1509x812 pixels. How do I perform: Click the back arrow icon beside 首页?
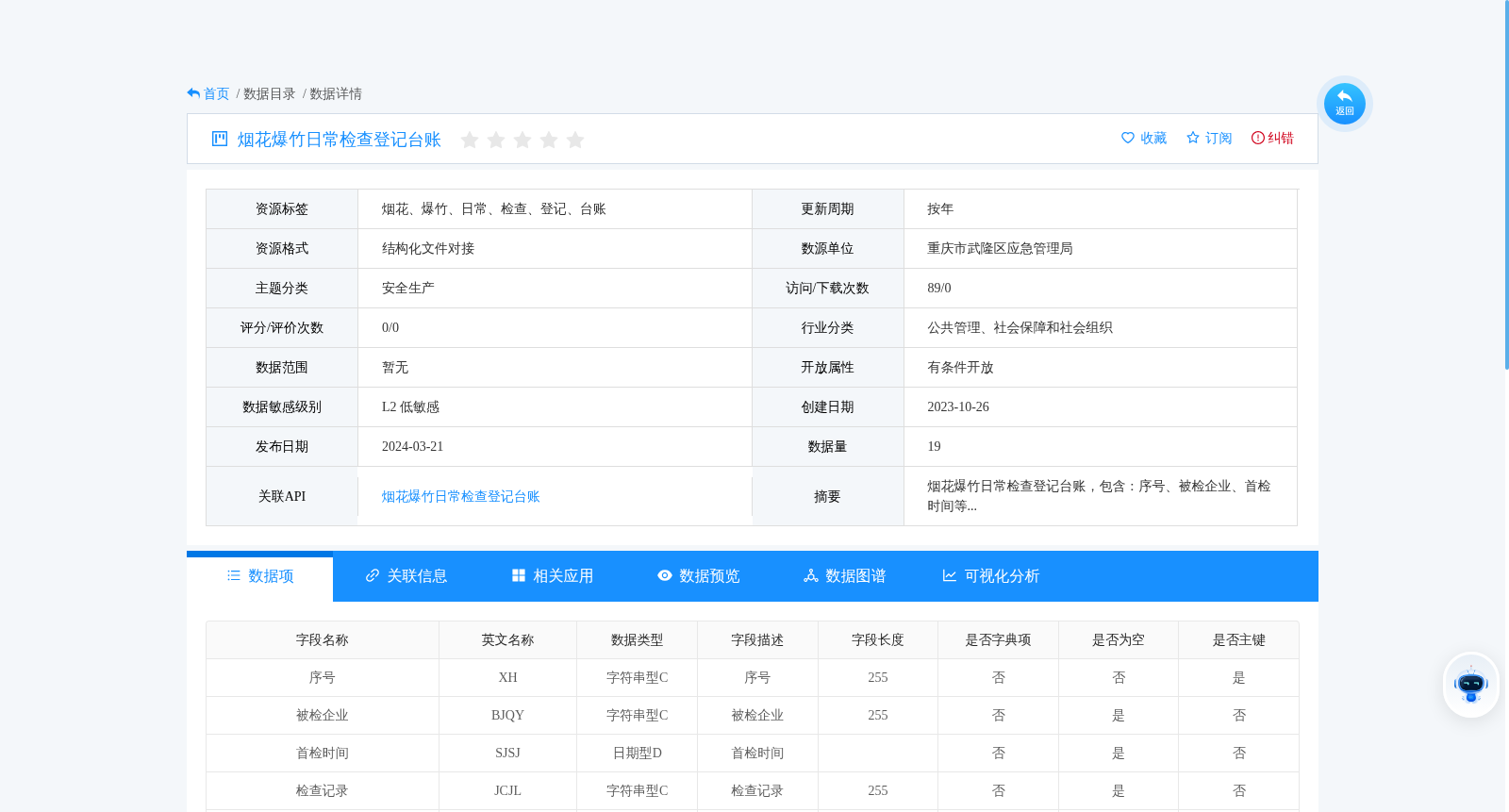193,93
